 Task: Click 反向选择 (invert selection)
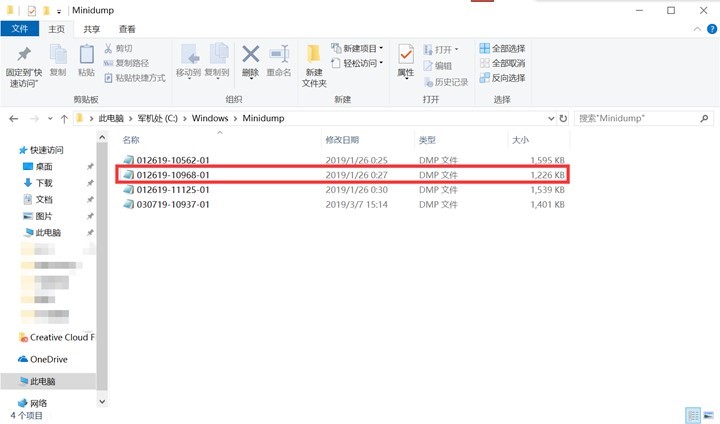coord(501,78)
